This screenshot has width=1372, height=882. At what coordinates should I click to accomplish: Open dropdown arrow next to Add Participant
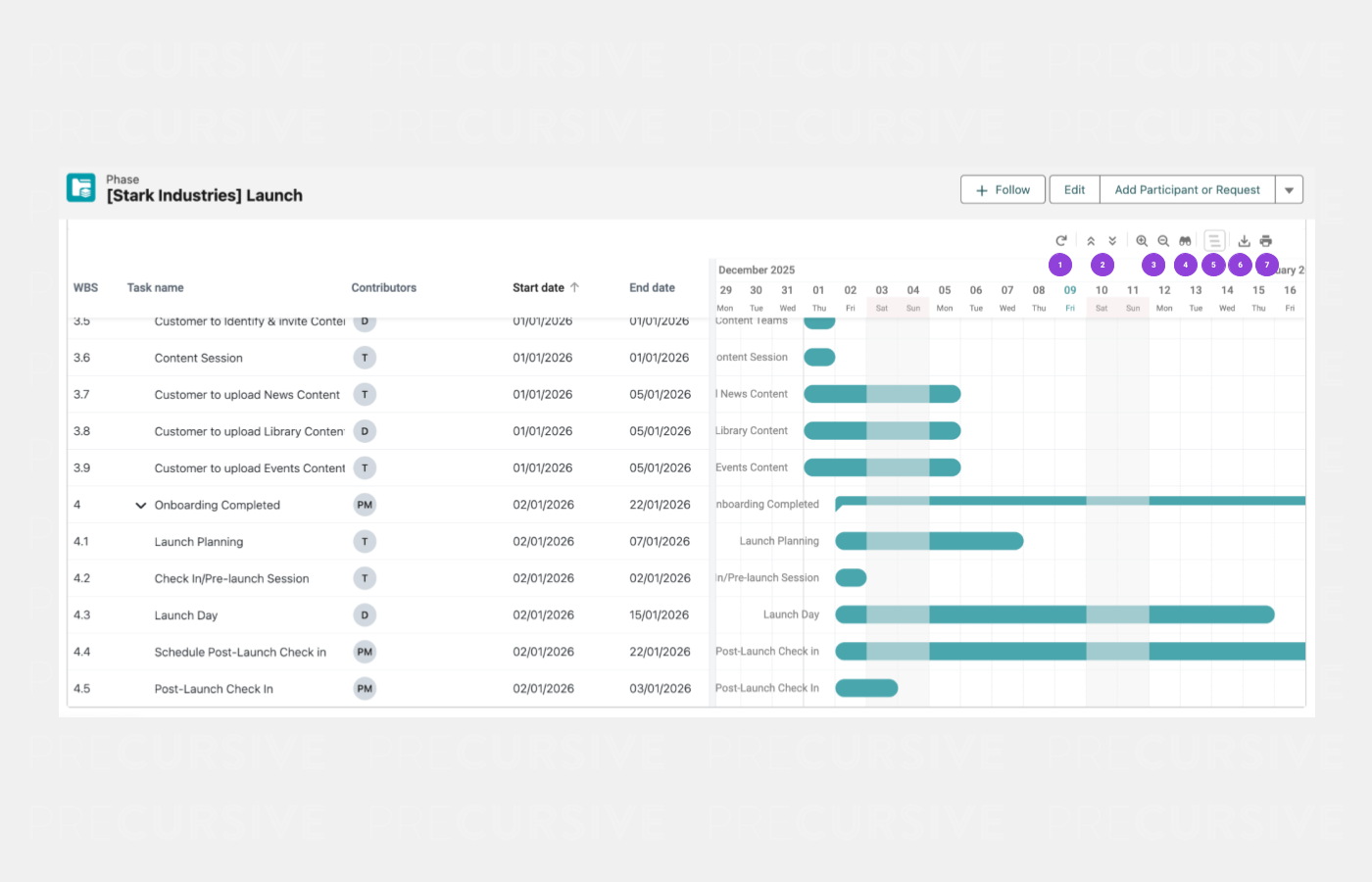pyautogui.click(x=1289, y=190)
